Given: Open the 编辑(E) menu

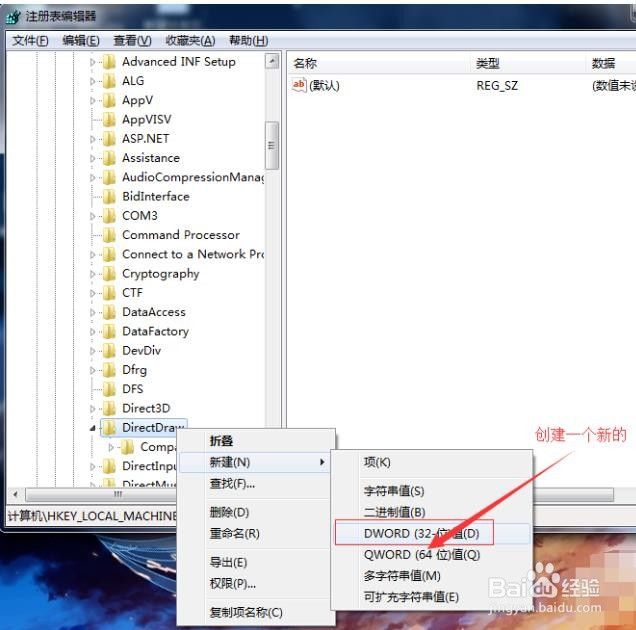Looking at the screenshot, I should [x=81, y=41].
